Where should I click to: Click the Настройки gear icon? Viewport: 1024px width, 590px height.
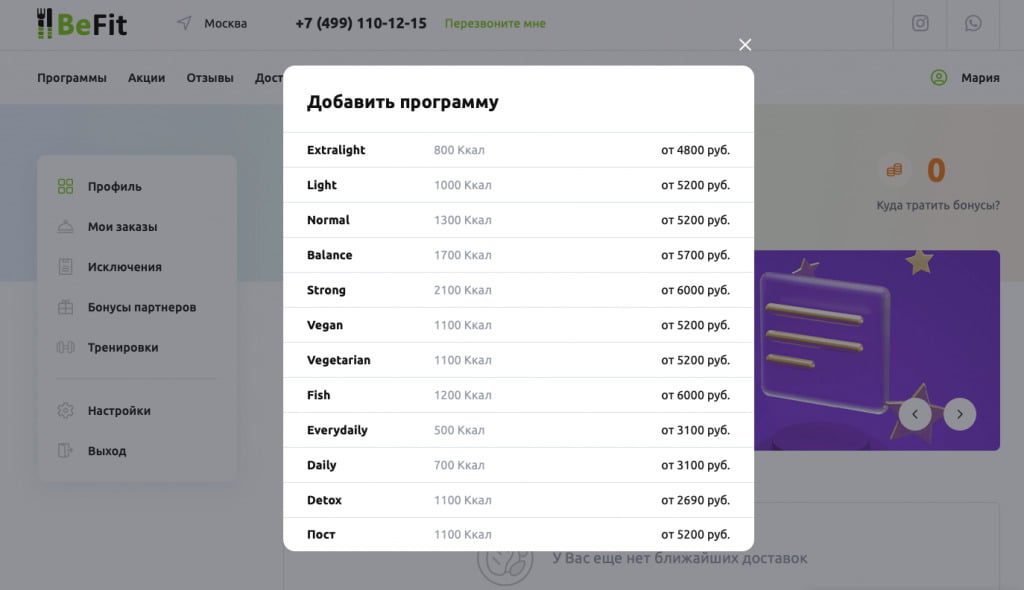66,411
